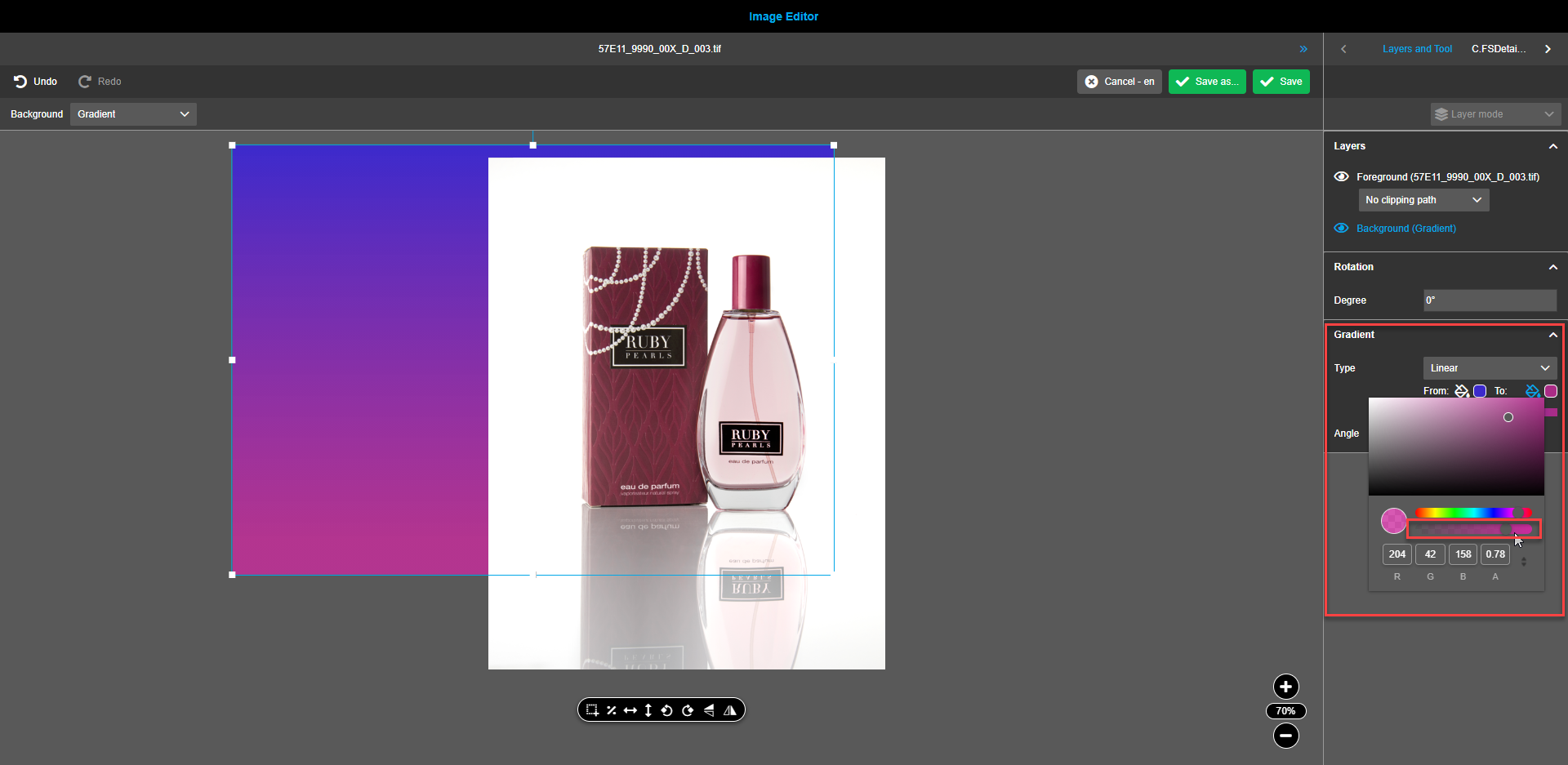Rotate the image clockwise
This screenshot has height=765, width=1568.
[688, 709]
